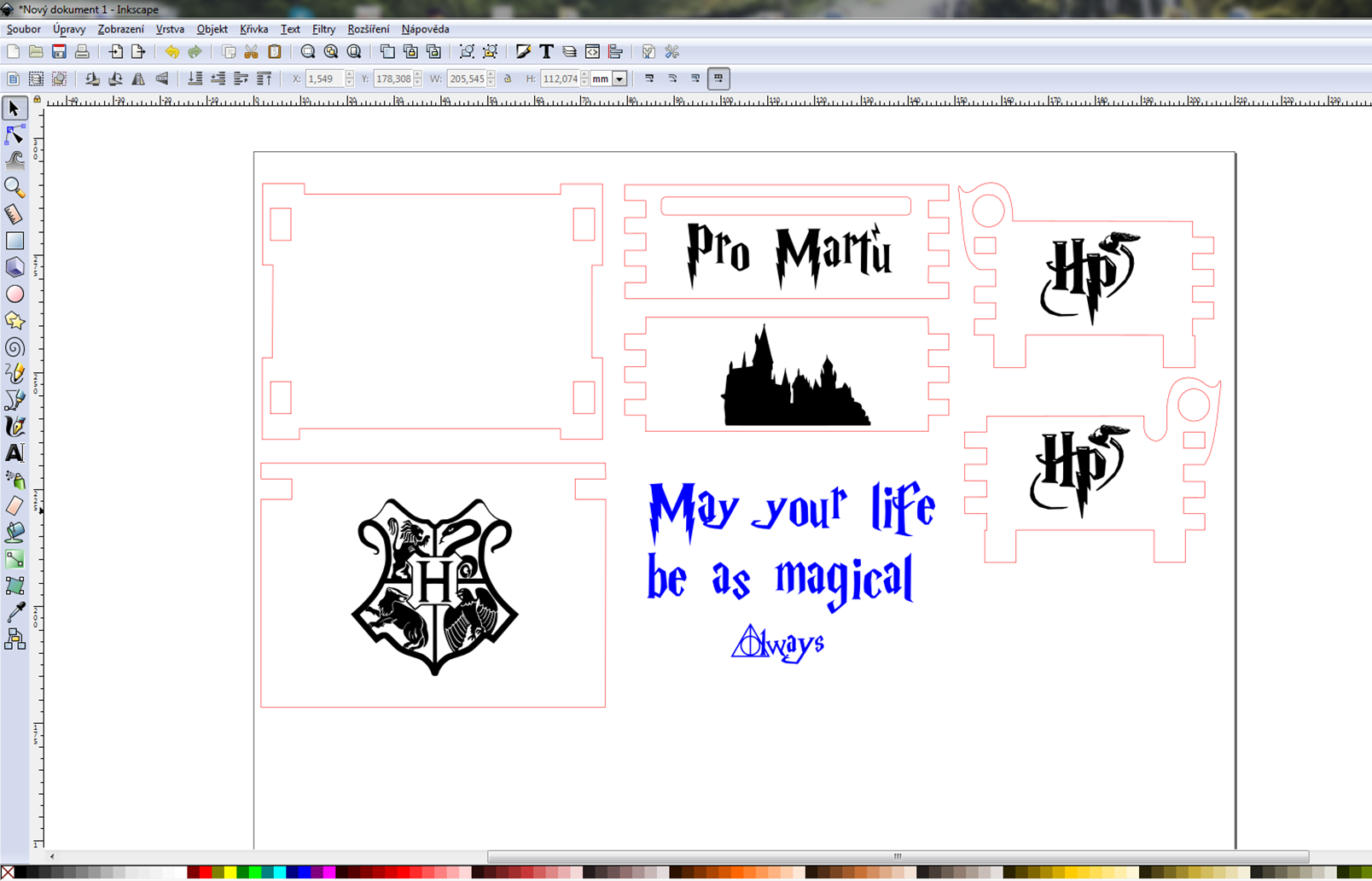Zoom to fit selection icon

308,52
